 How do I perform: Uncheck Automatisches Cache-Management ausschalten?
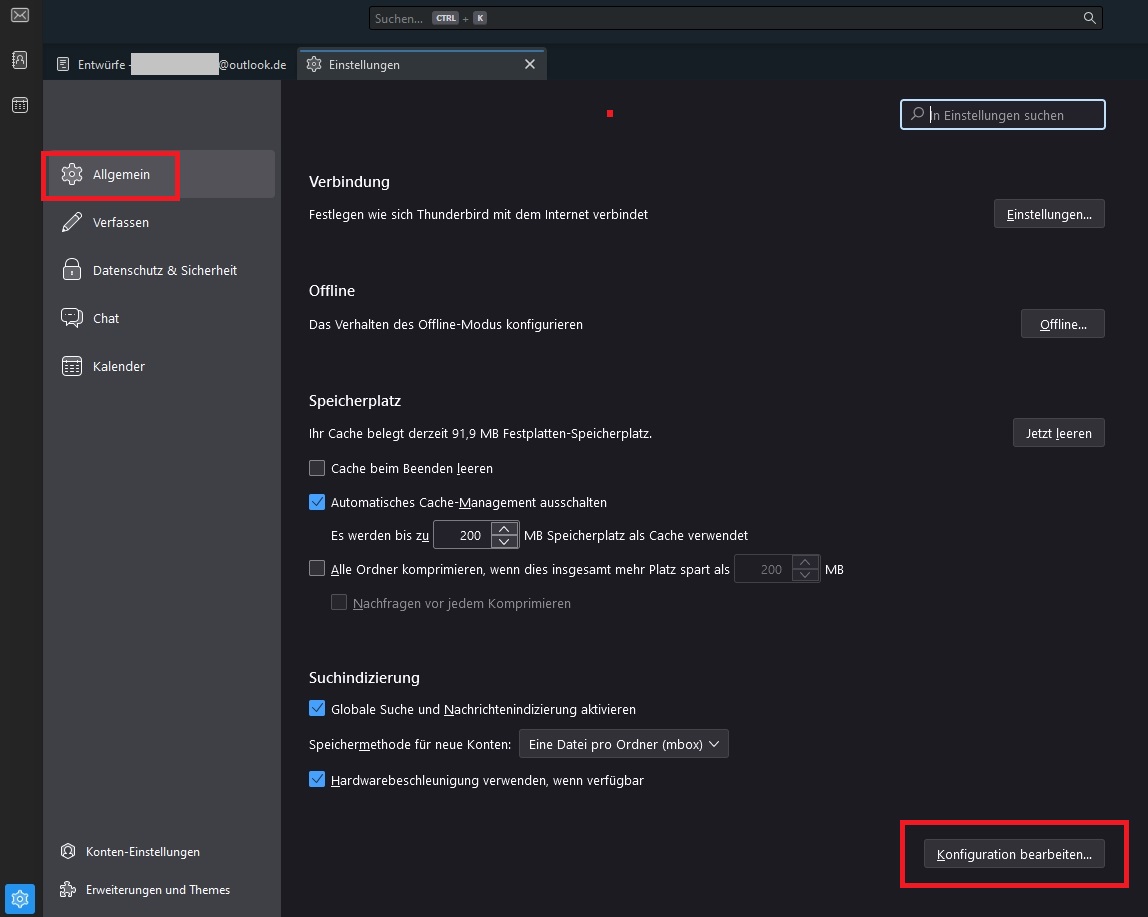(x=317, y=502)
